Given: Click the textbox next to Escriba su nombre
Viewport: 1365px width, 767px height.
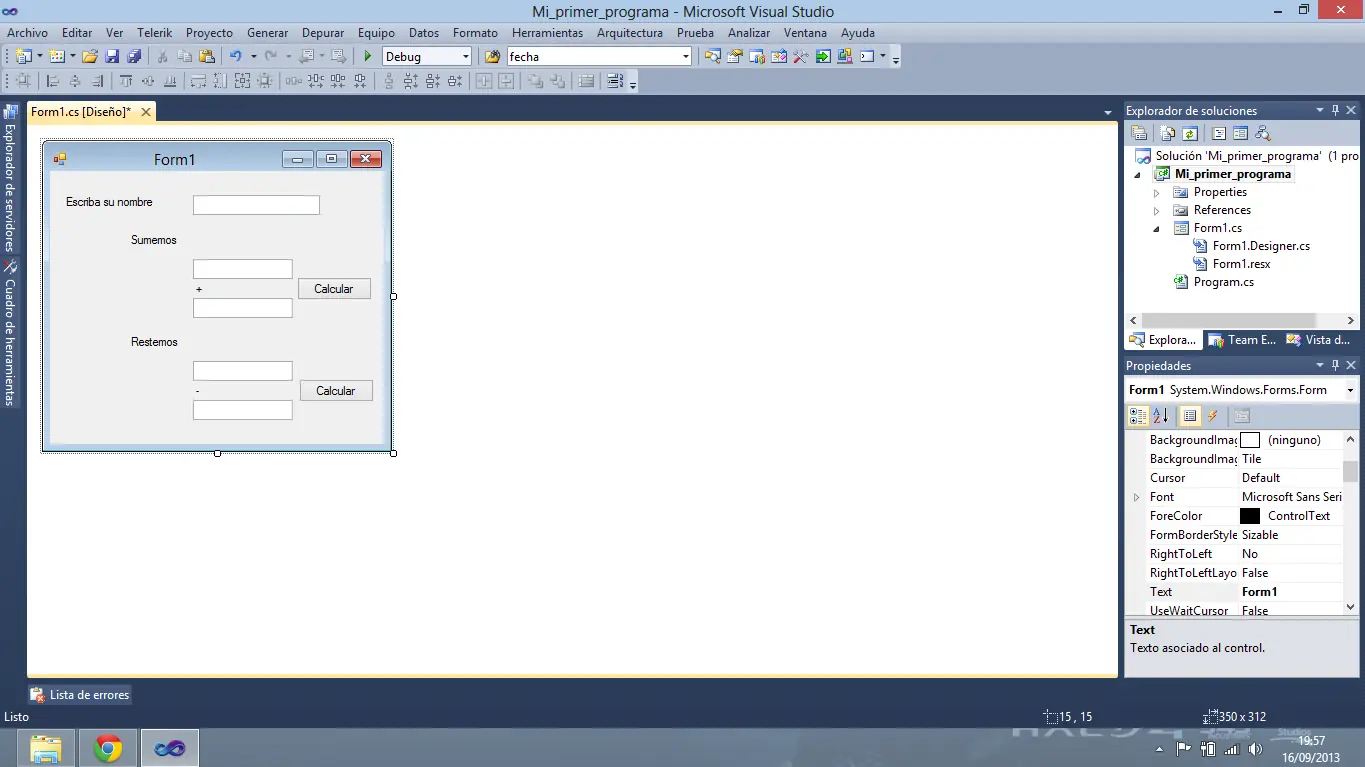Looking at the screenshot, I should click(256, 205).
